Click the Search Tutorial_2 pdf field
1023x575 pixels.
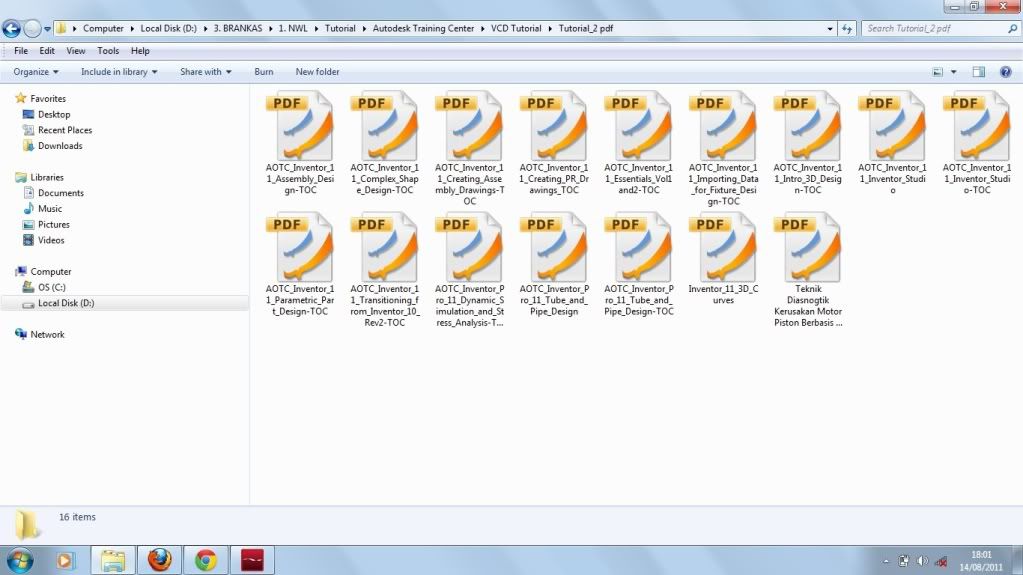941,29
